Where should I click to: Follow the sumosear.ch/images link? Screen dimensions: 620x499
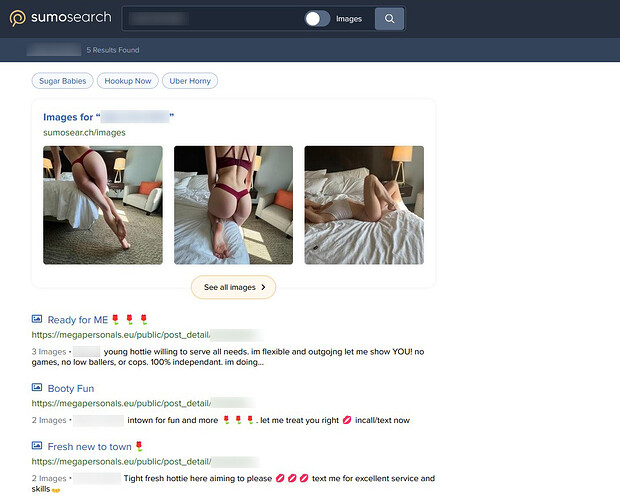coord(84,132)
